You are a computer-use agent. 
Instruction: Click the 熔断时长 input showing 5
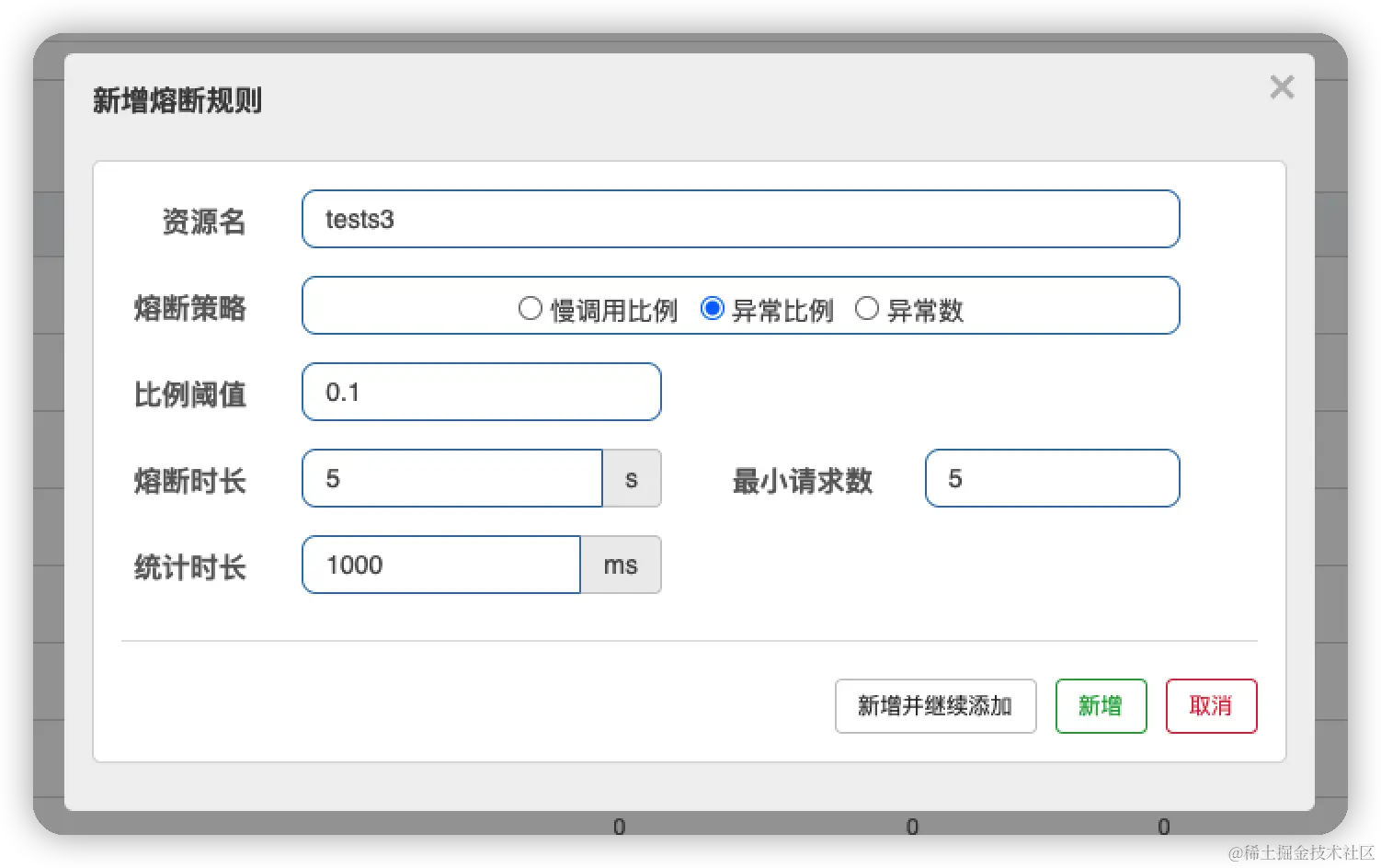click(451, 478)
